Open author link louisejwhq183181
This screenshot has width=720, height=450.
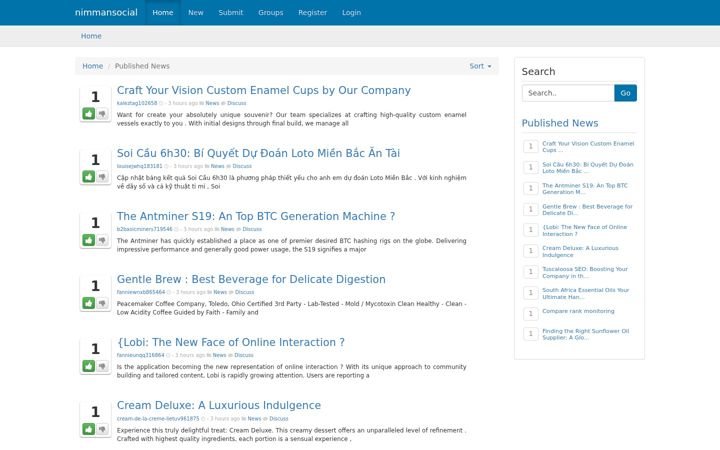coord(140,166)
